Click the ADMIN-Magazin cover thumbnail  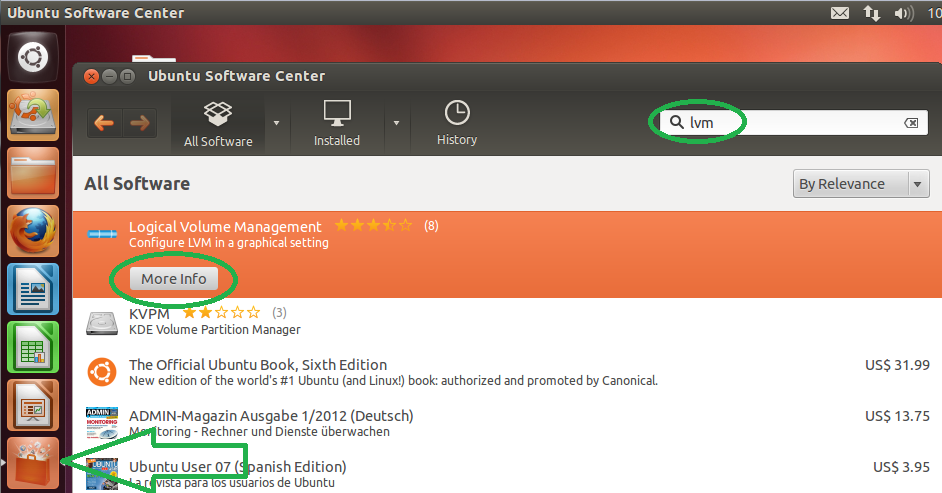102,423
